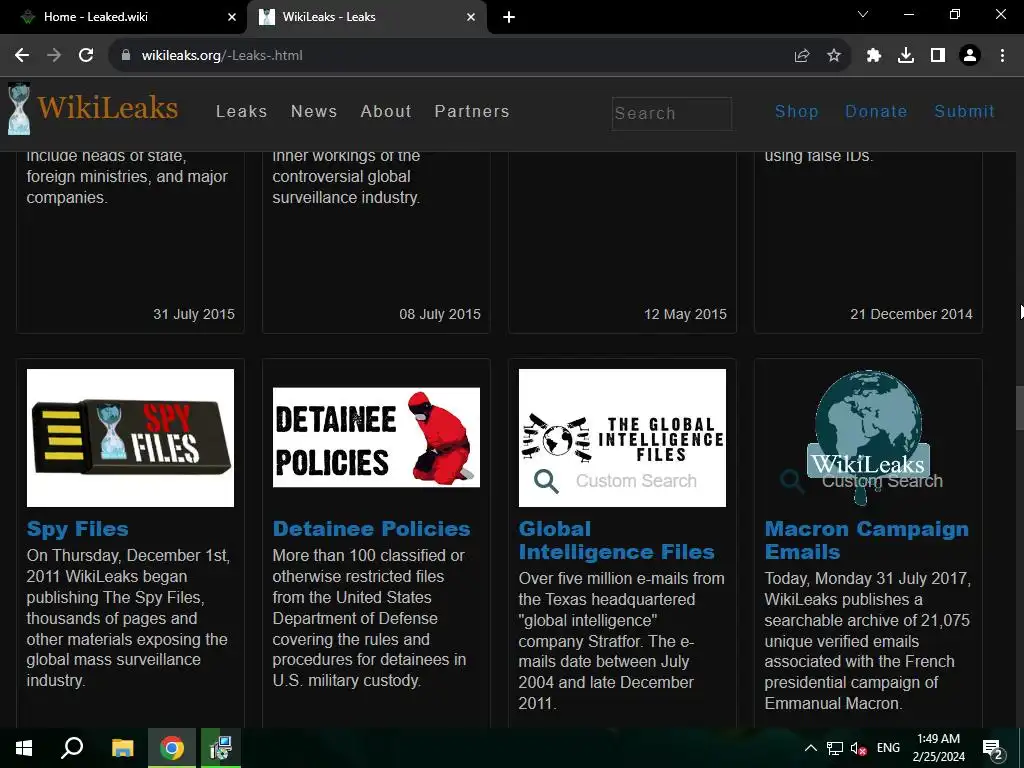The image size is (1024, 768).
Task: Click the muted volume tray icon
Action: [858, 748]
